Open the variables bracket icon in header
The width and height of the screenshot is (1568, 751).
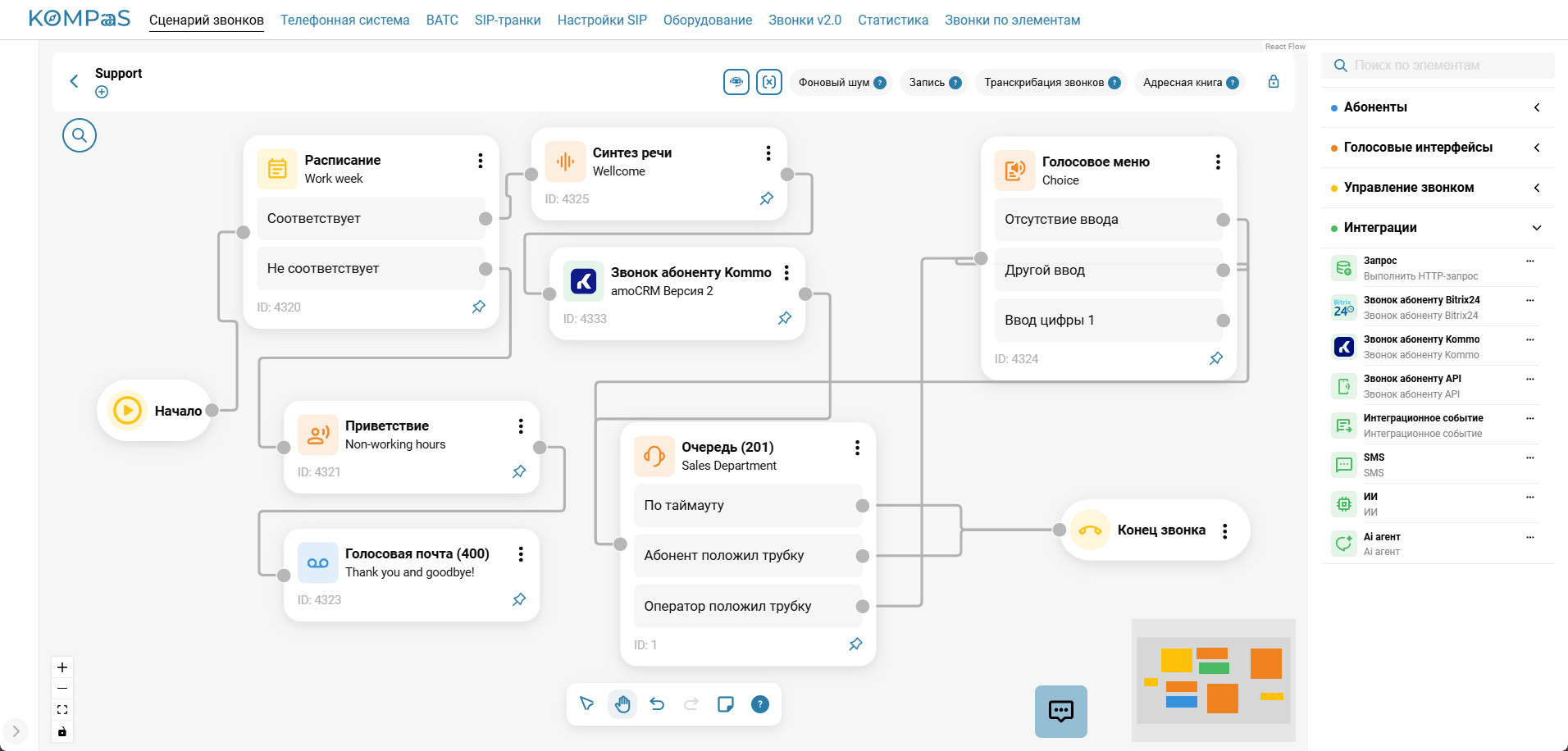coord(769,82)
